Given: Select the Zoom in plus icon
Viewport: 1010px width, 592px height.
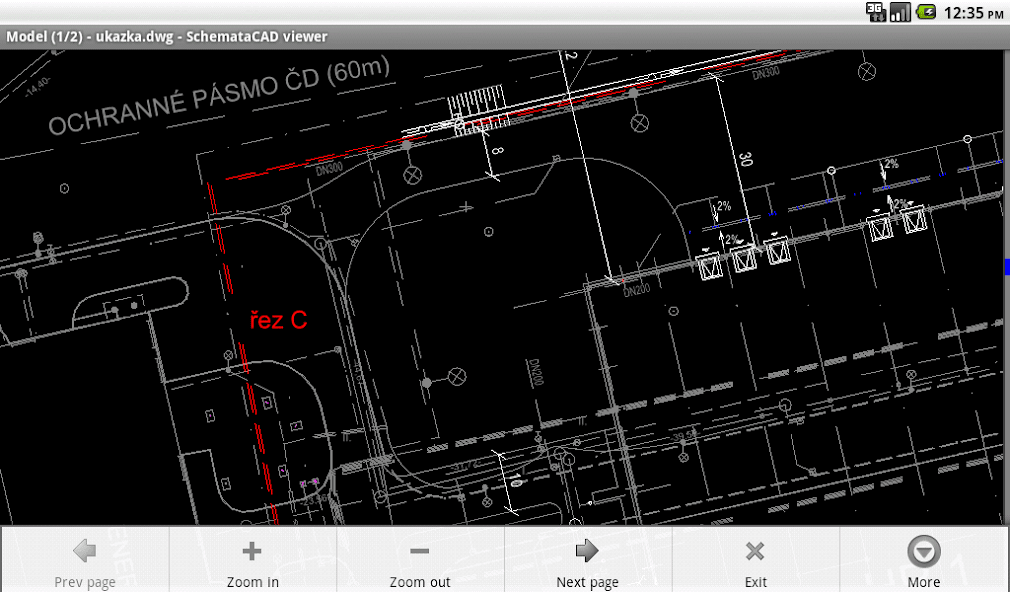Looking at the screenshot, I should coord(251,549).
